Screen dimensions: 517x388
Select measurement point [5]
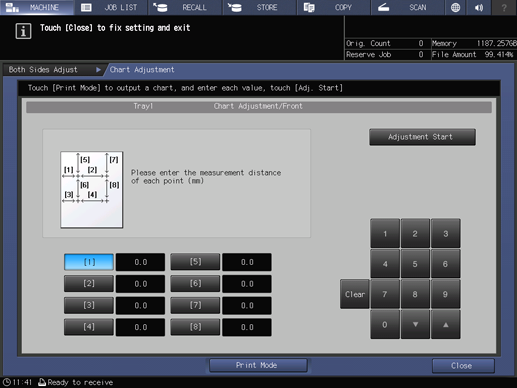[x=195, y=262]
